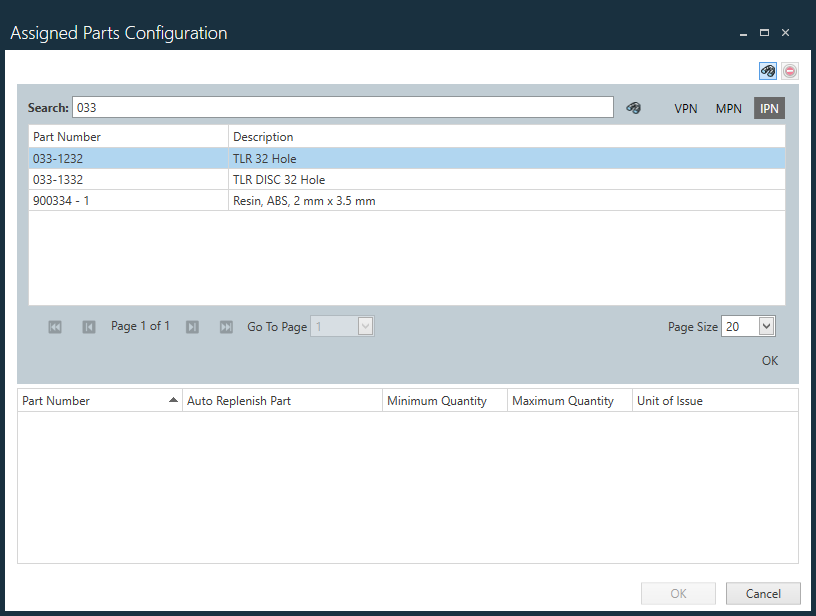
Task: Click the next page navigation icon
Action: click(x=192, y=326)
